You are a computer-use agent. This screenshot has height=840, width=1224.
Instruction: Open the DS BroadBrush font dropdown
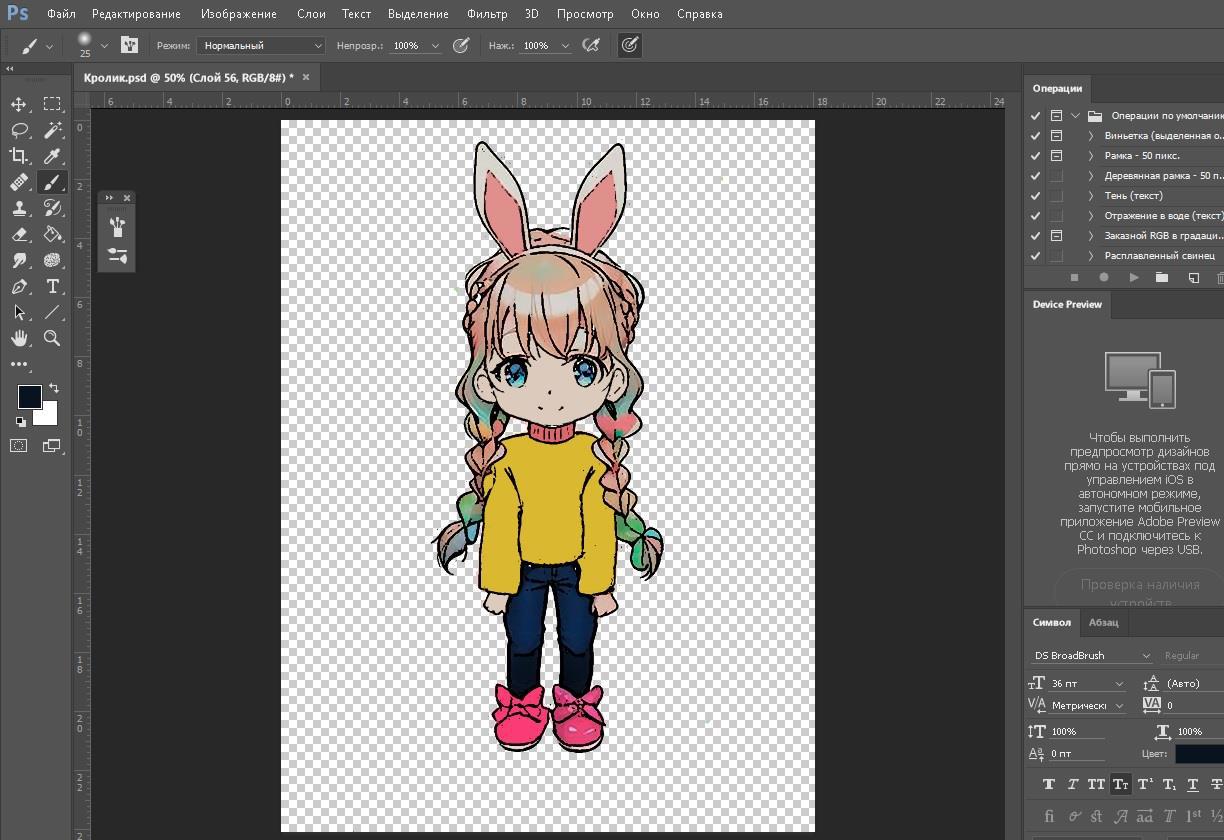pyautogui.click(x=1146, y=656)
